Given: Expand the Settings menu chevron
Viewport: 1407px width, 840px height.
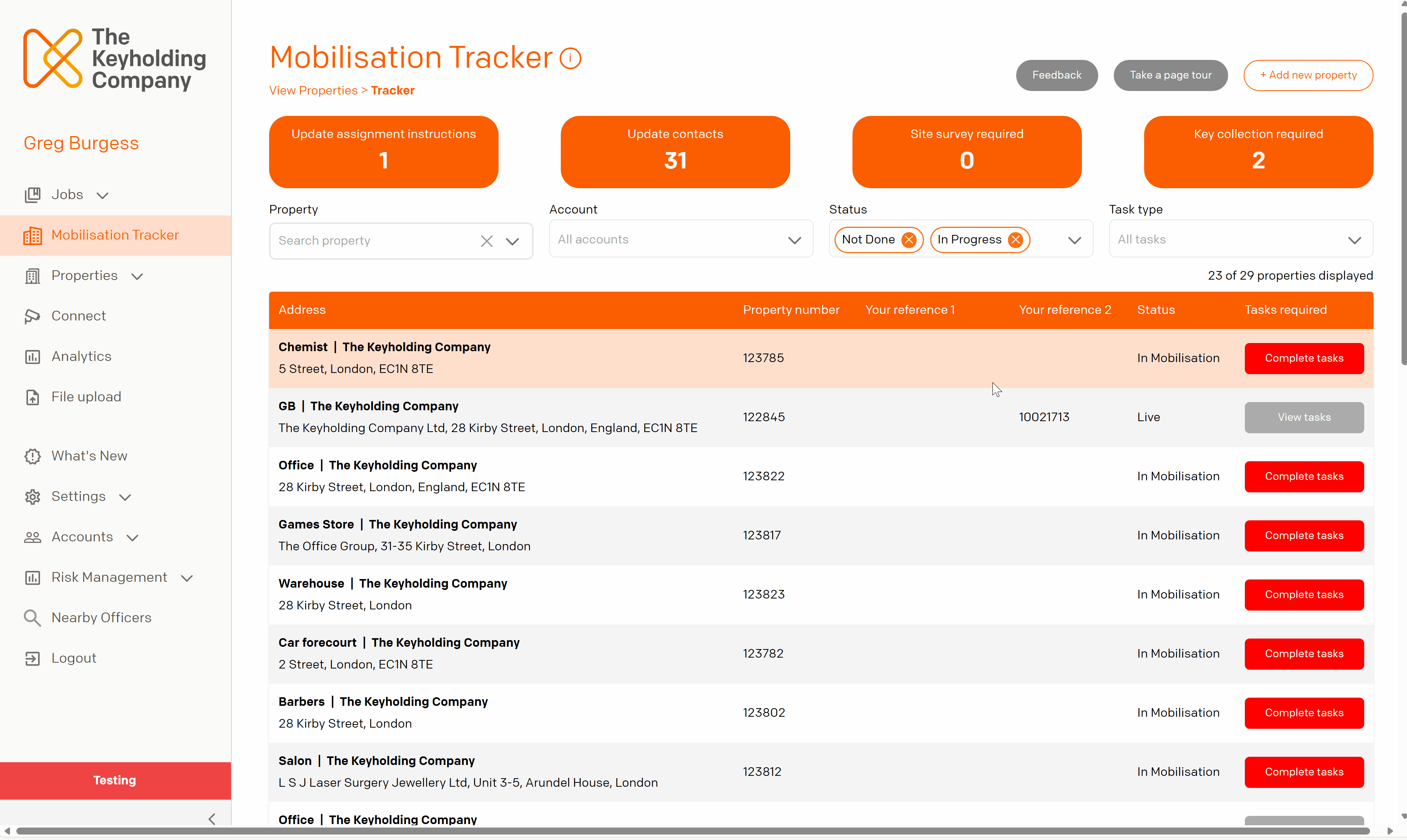Looking at the screenshot, I should [x=125, y=497].
